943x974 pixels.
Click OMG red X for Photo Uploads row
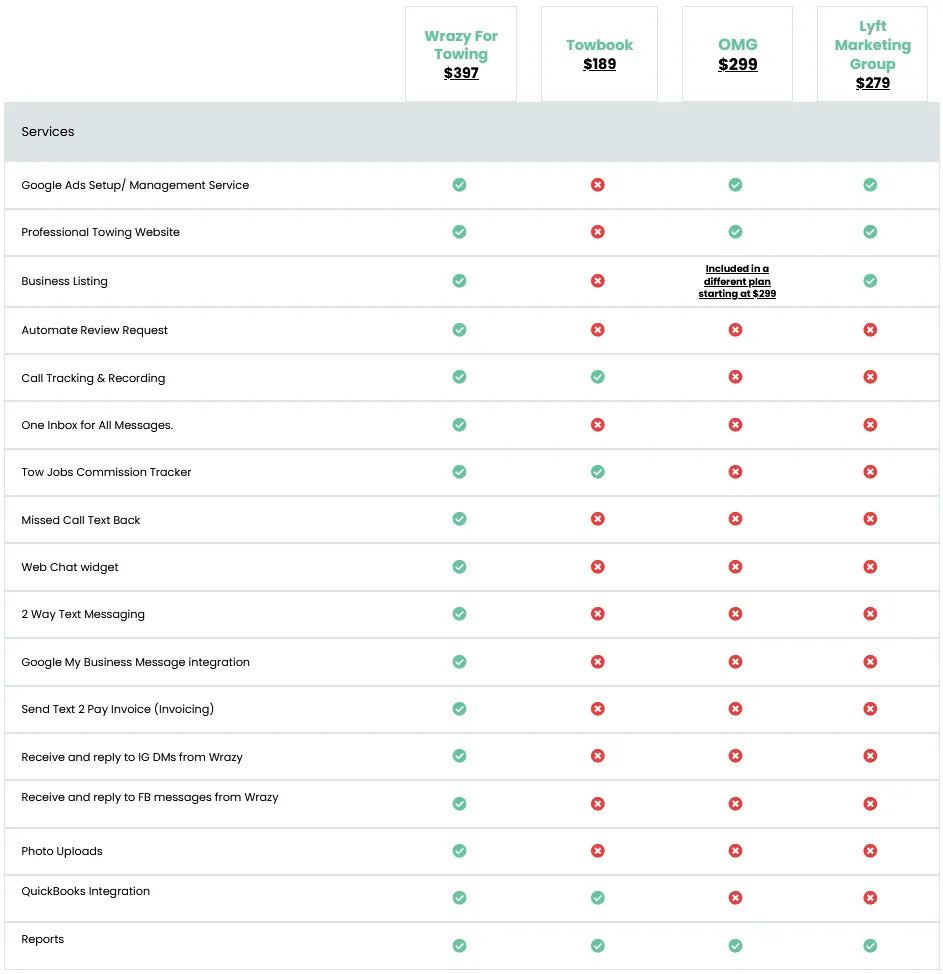click(736, 851)
